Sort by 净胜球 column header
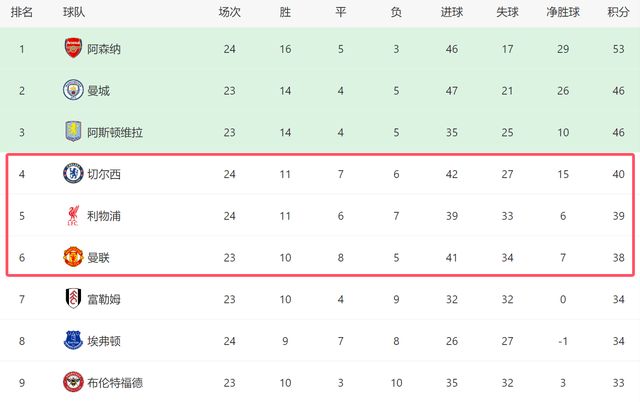Viewport: 640px width, 402px height. 563,13
